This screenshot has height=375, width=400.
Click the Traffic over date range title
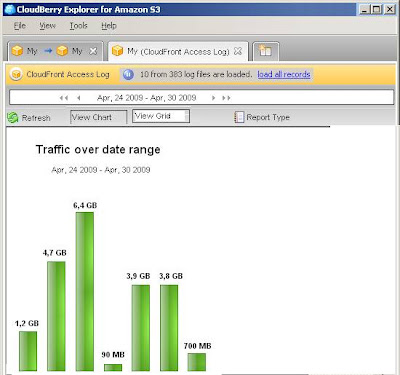[x=98, y=150]
